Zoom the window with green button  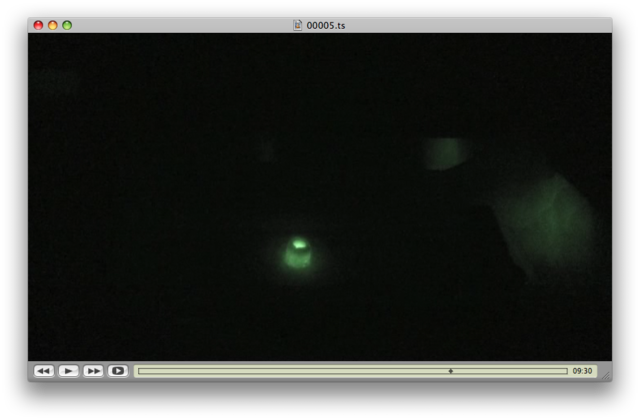(x=67, y=25)
